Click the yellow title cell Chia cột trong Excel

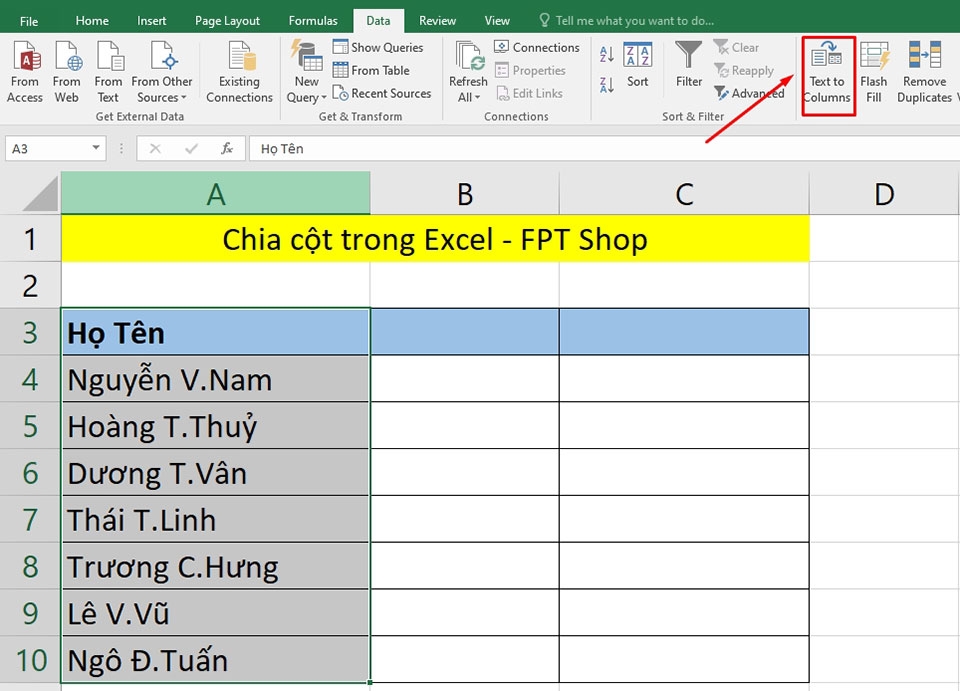tap(435, 239)
